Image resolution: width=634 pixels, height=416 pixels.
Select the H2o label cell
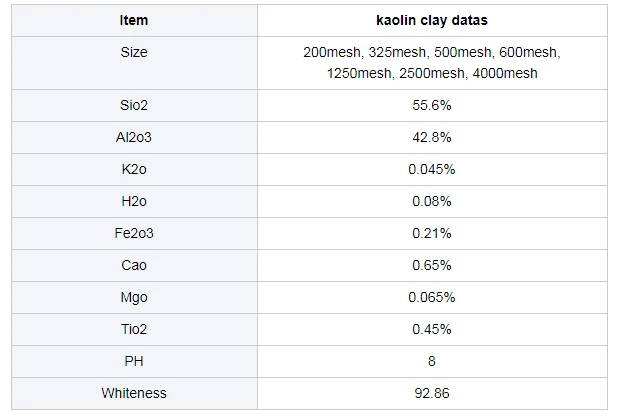click(134, 201)
